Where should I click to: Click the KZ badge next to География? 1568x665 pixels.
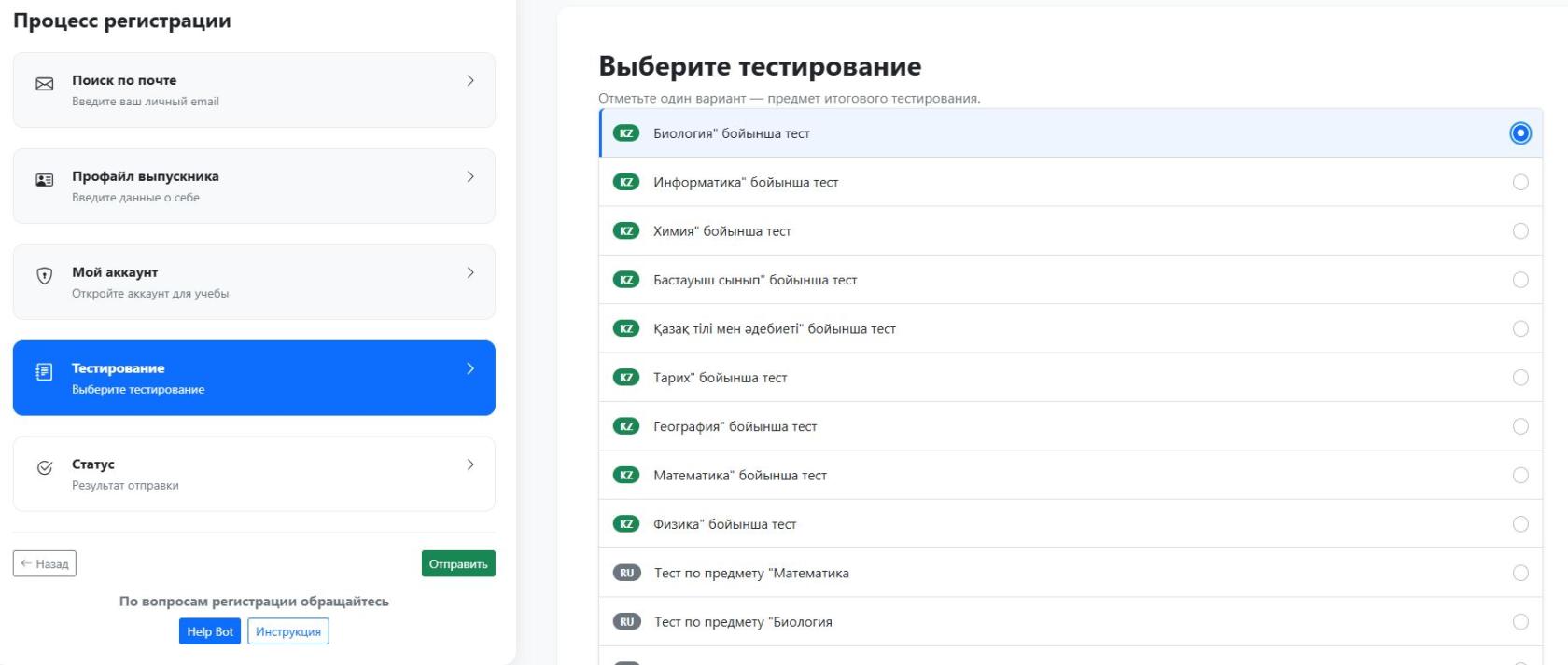pyautogui.click(x=626, y=426)
